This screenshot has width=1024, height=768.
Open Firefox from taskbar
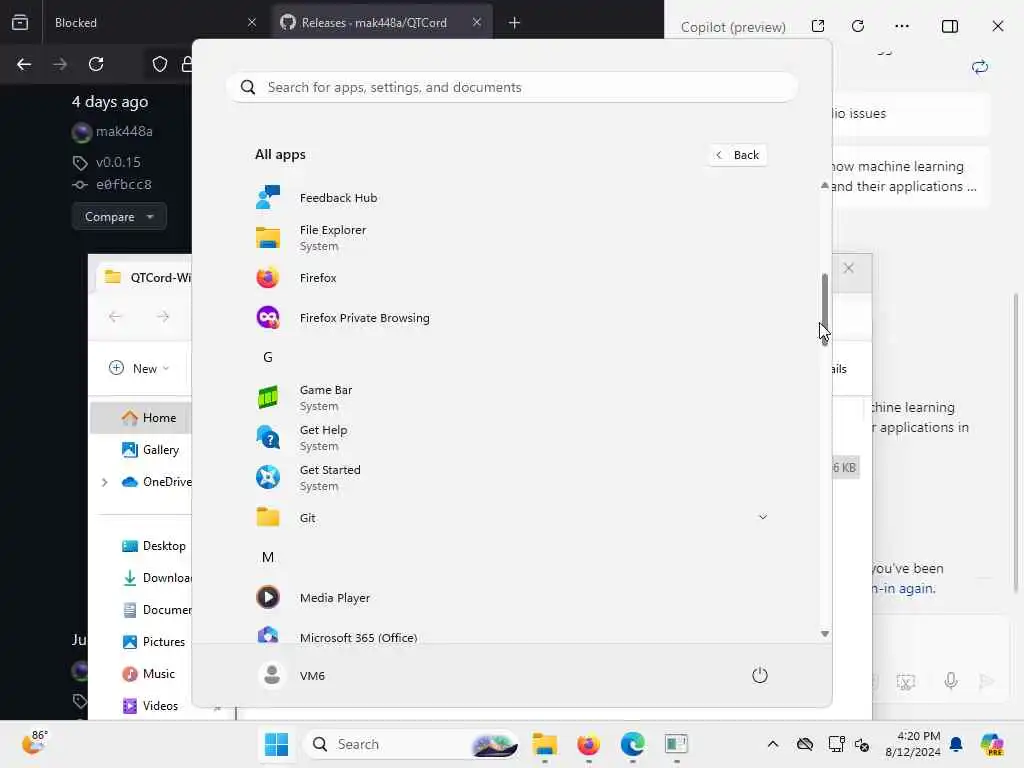(x=588, y=744)
